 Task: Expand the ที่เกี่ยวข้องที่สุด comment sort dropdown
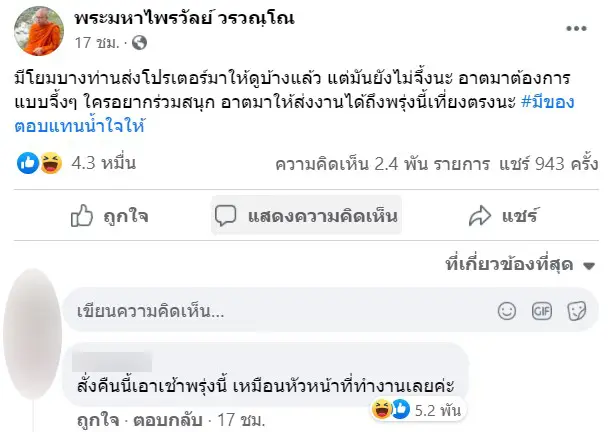point(520,265)
